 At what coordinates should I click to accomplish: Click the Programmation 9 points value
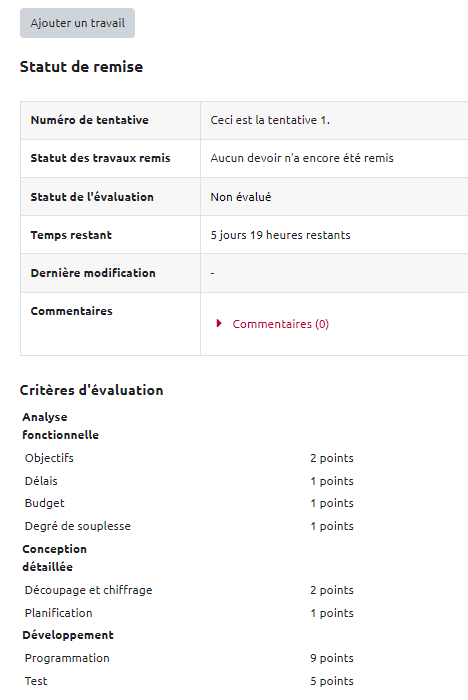(x=332, y=658)
